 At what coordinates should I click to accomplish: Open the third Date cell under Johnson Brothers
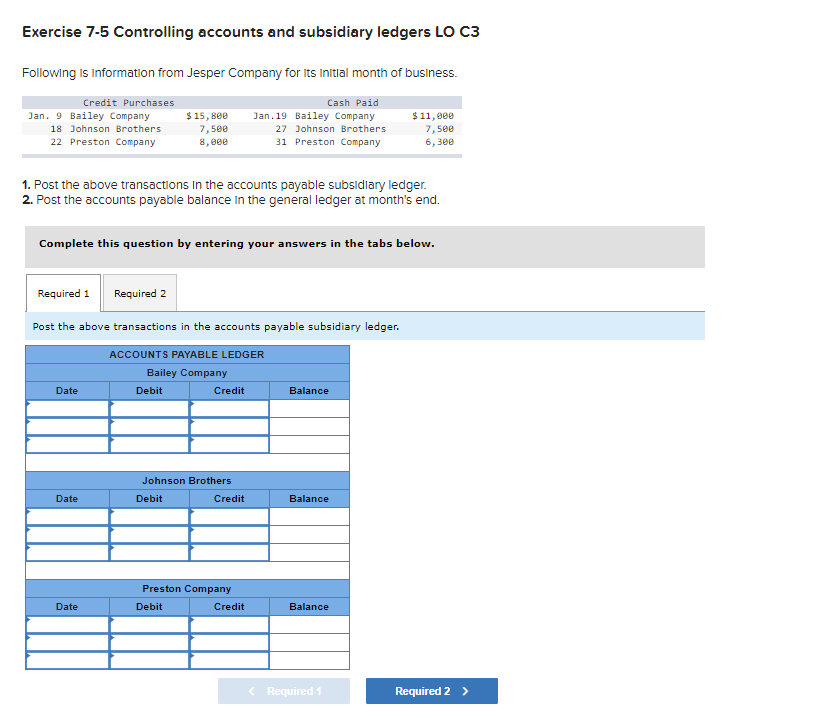click(x=67, y=550)
